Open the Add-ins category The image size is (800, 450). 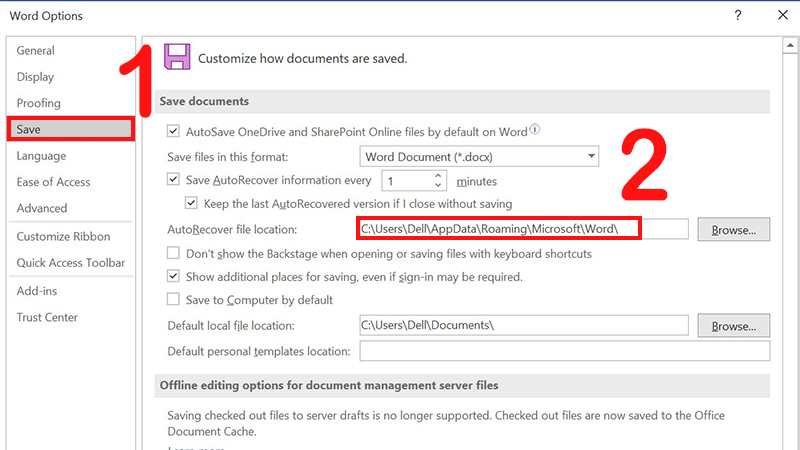click(37, 291)
